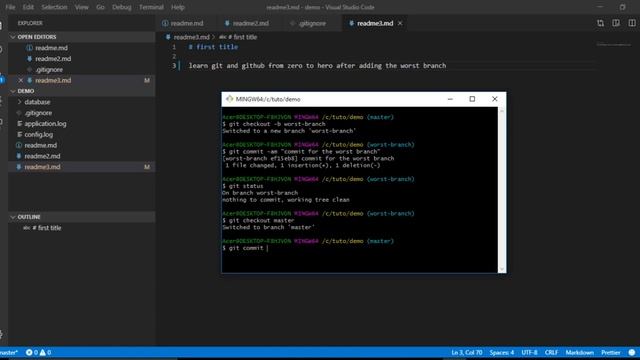Viewport: 640px width, 360px height.
Task: Click the 'git status' line in terminal
Action: coord(243,186)
